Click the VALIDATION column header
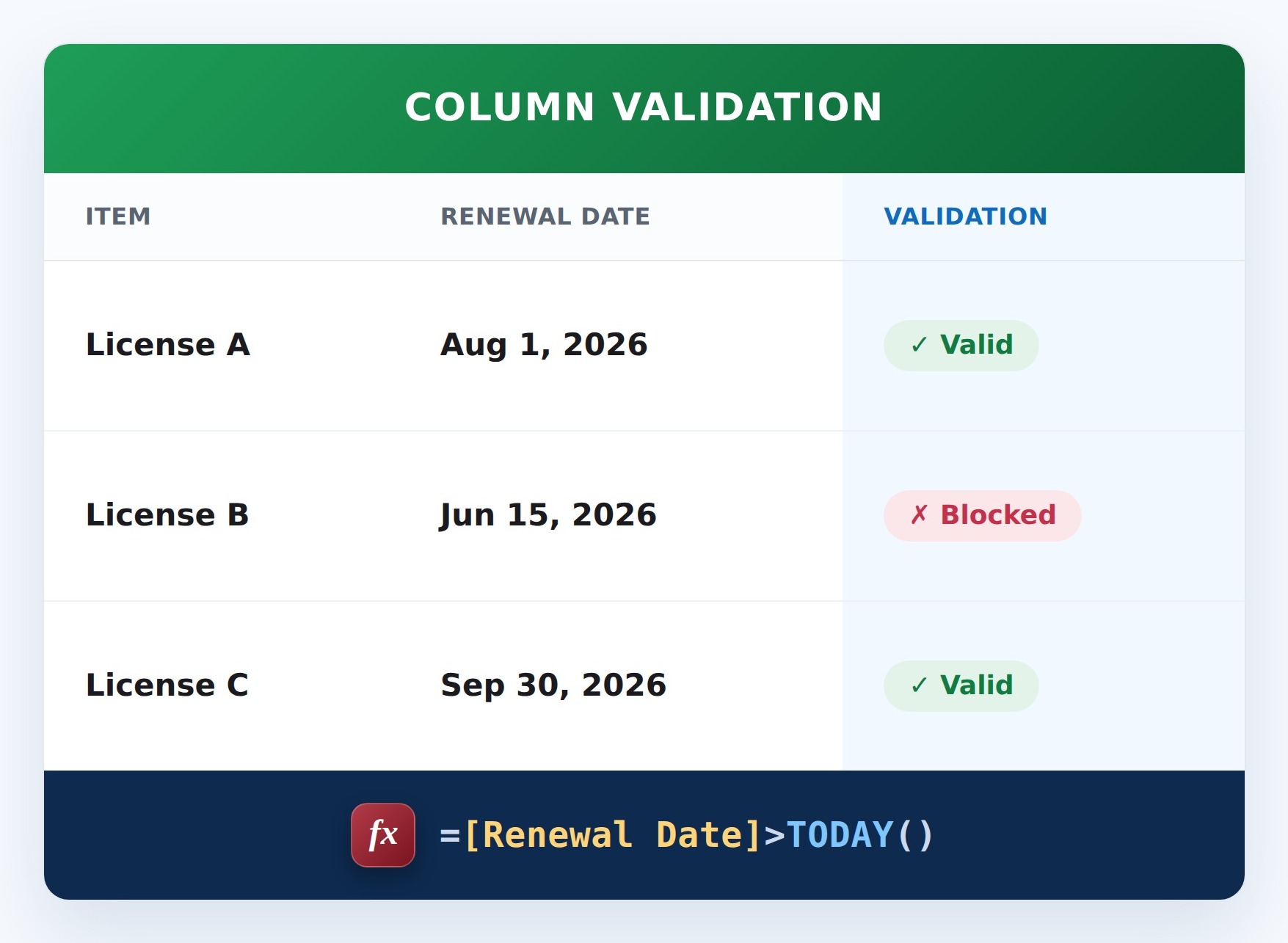This screenshot has width=1288, height=943. [966, 216]
